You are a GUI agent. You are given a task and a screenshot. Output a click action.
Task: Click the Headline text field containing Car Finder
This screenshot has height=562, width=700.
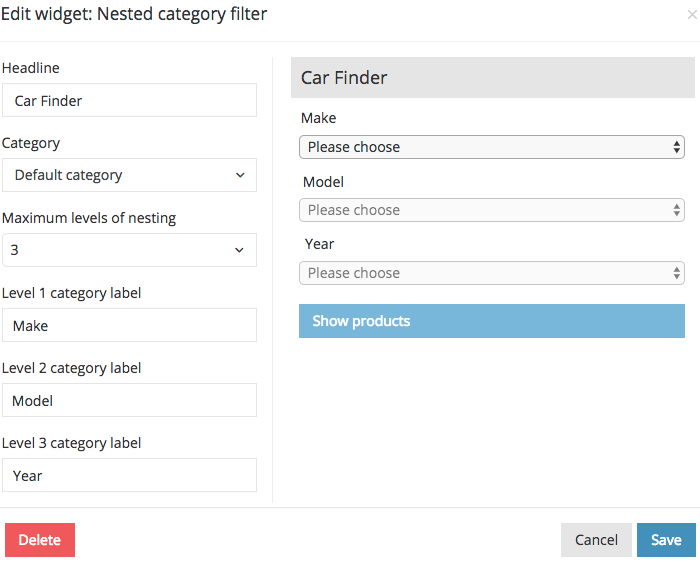tap(129, 101)
